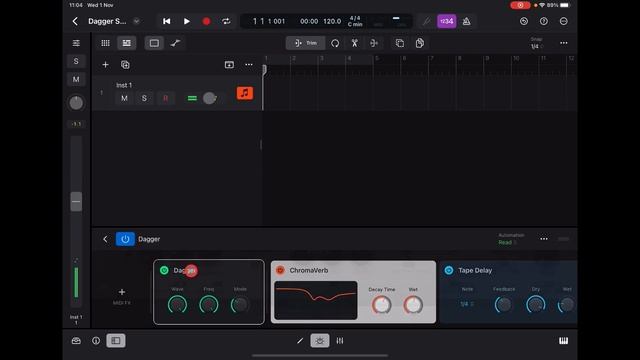
Task: Move the channel strip volume fader
Action: pos(76,202)
